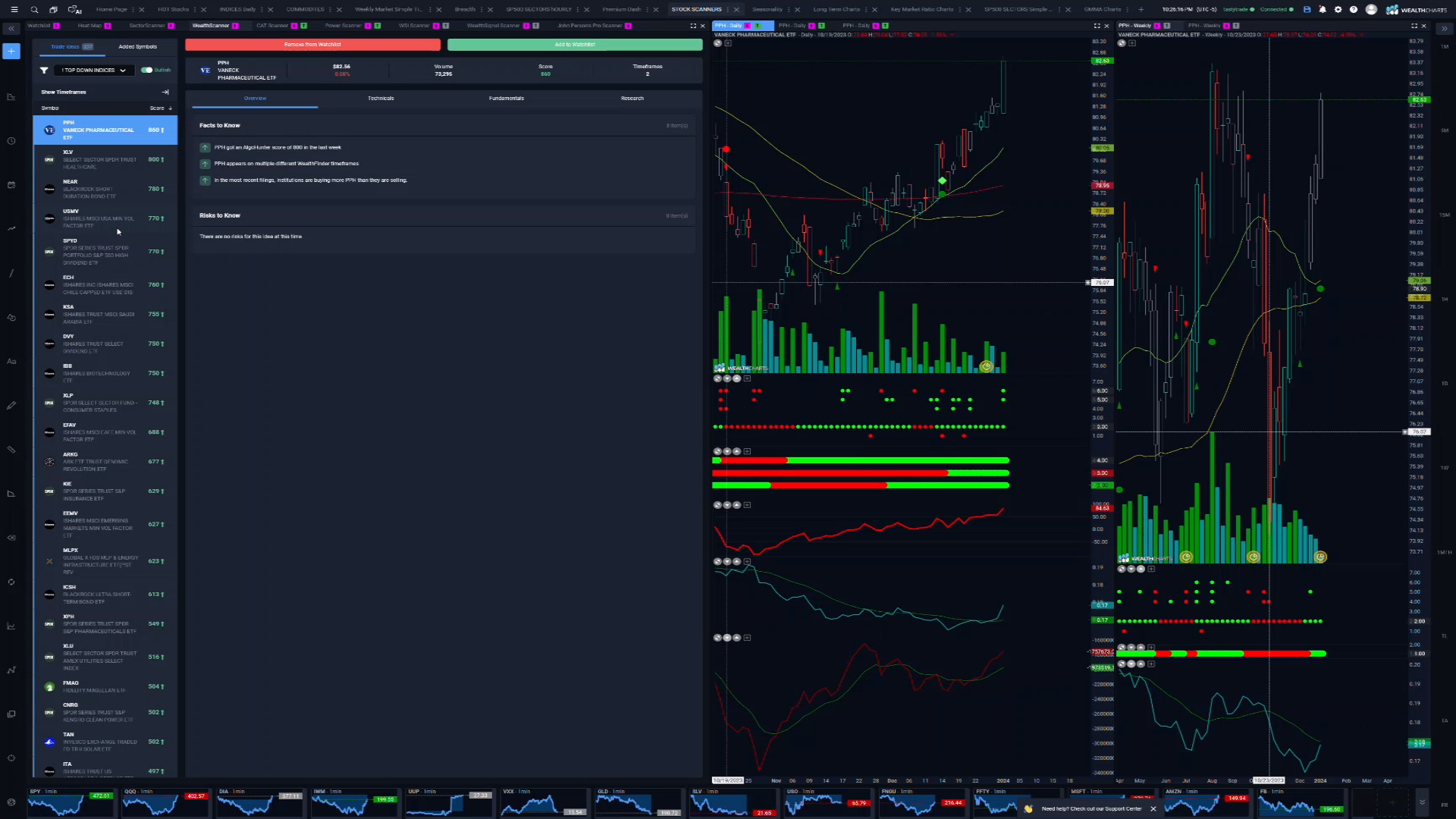Select eraser tool in left sidebar

pyautogui.click(x=11, y=538)
